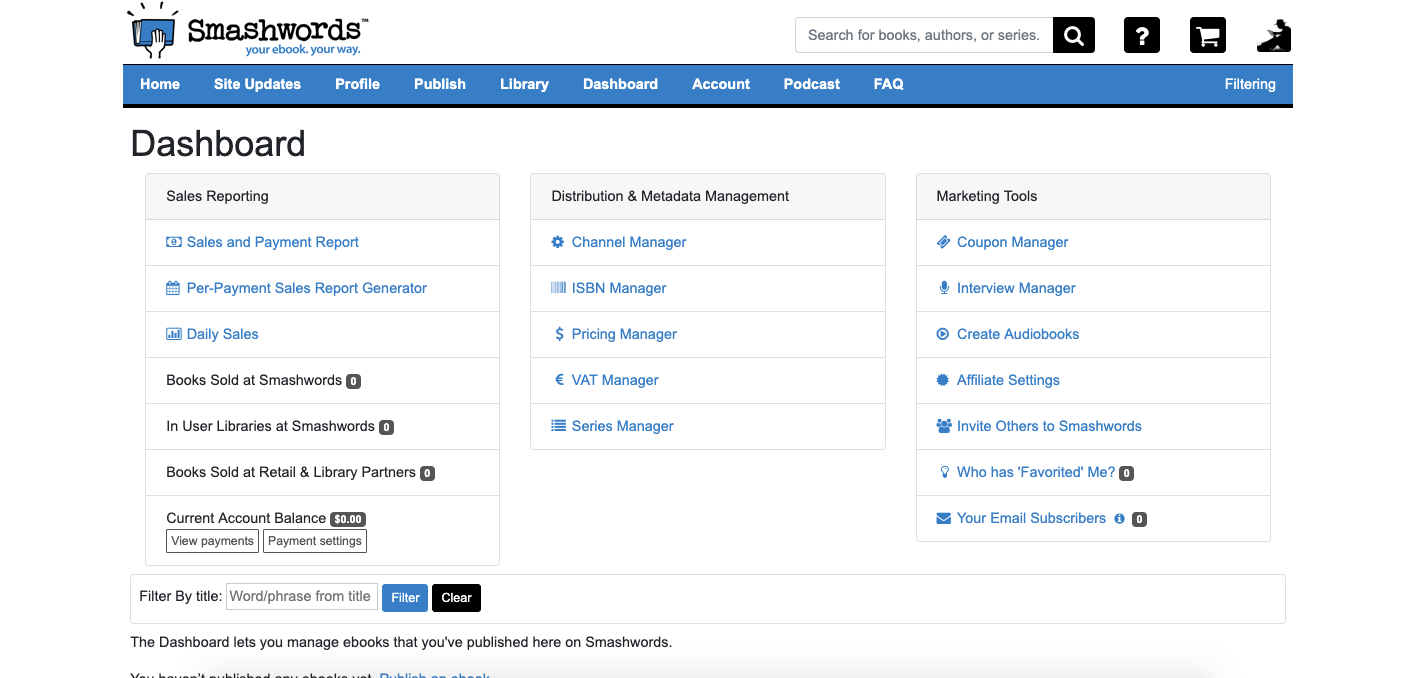Open the Affiliate Settings link
Viewport: 1427px width, 678px height.
point(1008,380)
